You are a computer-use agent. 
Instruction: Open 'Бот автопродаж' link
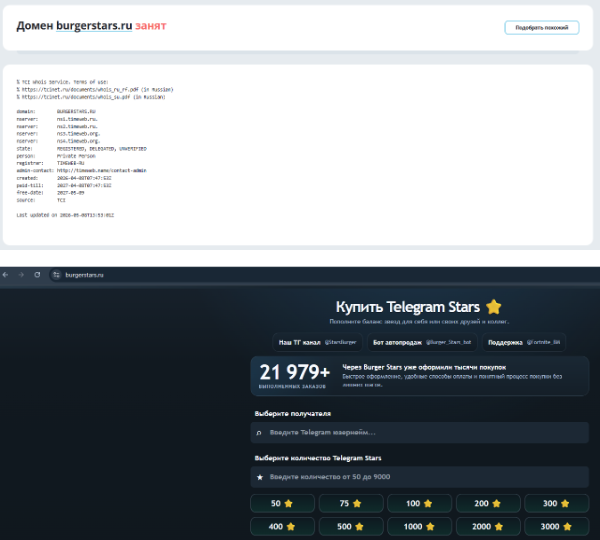(422, 342)
